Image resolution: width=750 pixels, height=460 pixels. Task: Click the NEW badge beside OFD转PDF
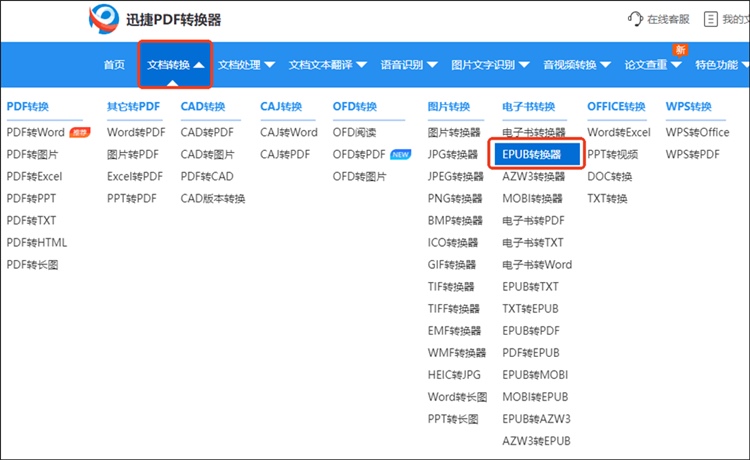(x=401, y=155)
